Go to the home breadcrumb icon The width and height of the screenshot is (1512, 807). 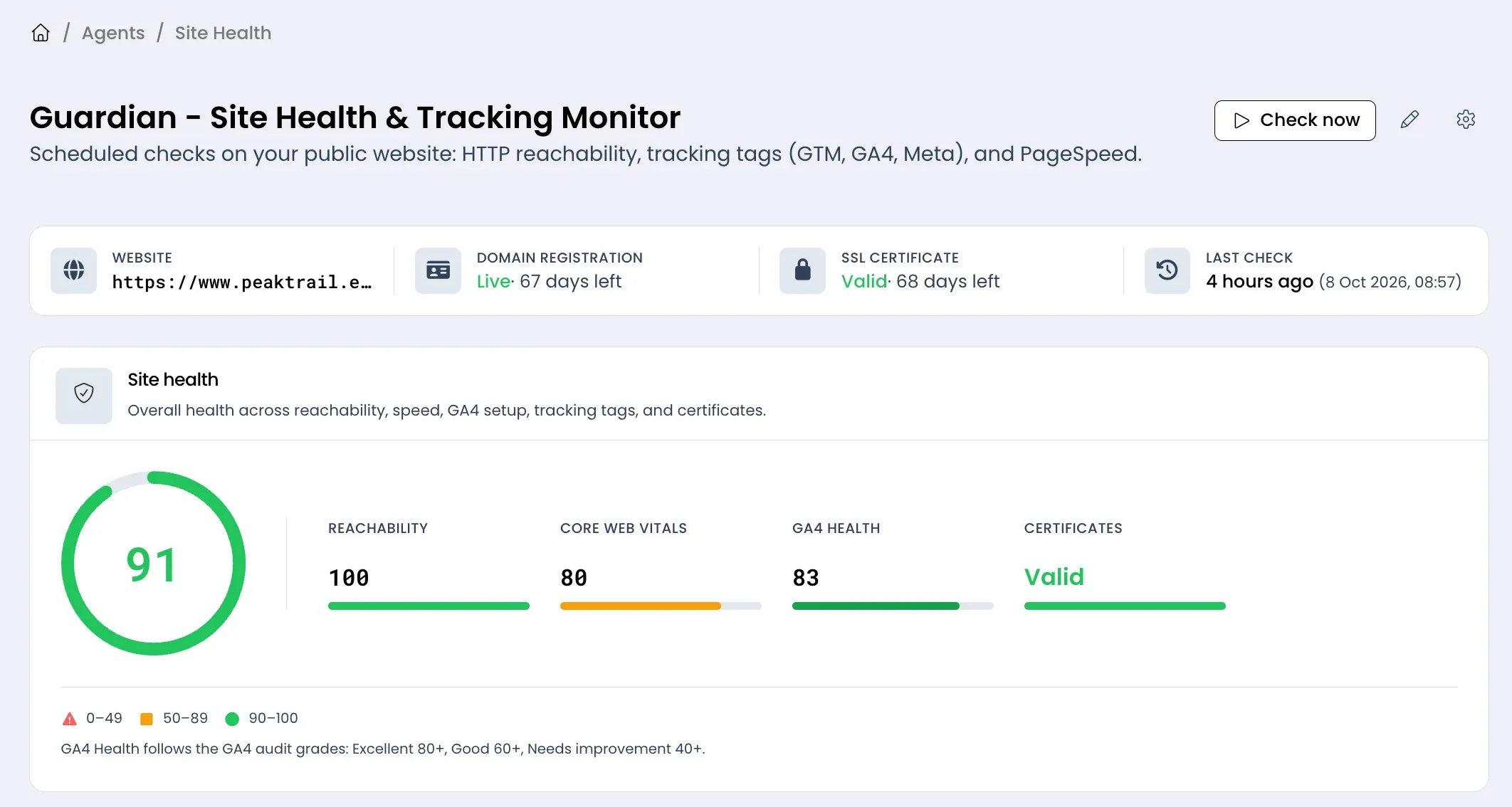click(x=41, y=33)
